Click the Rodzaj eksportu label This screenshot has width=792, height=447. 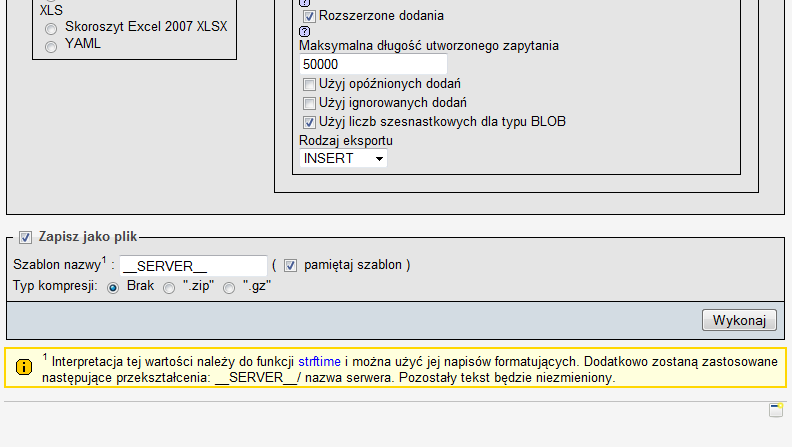tap(346, 140)
